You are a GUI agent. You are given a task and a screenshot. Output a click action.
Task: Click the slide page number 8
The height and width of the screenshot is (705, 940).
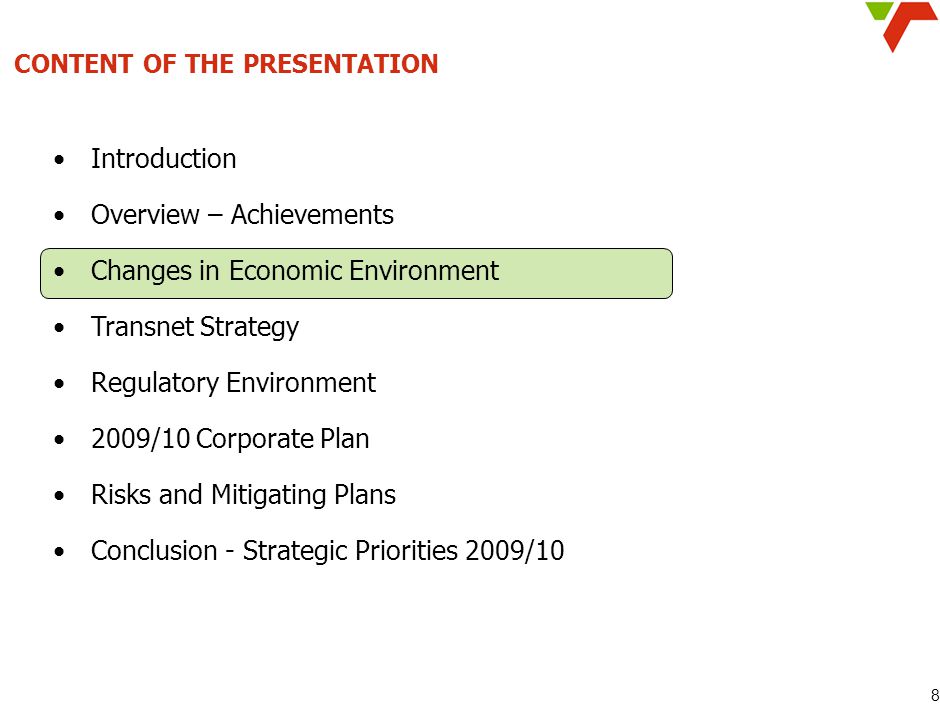point(934,693)
